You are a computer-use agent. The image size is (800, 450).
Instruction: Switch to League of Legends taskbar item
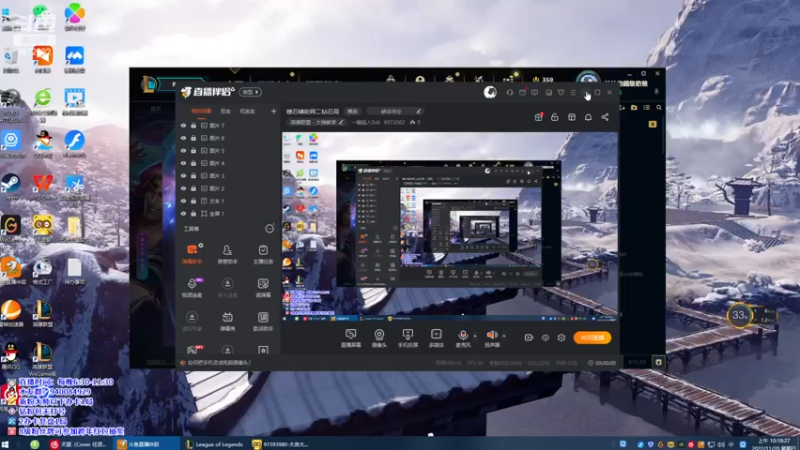[x=214, y=444]
